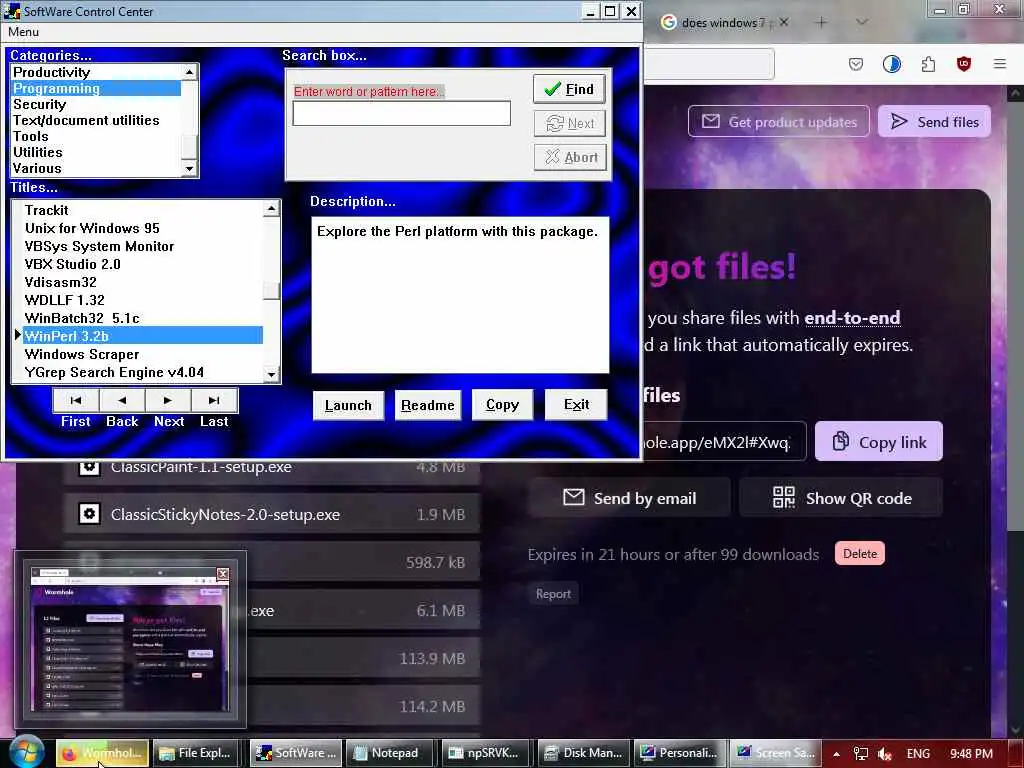
Task: Click the Wormhole window preview thumbnail
Action: 131,639
